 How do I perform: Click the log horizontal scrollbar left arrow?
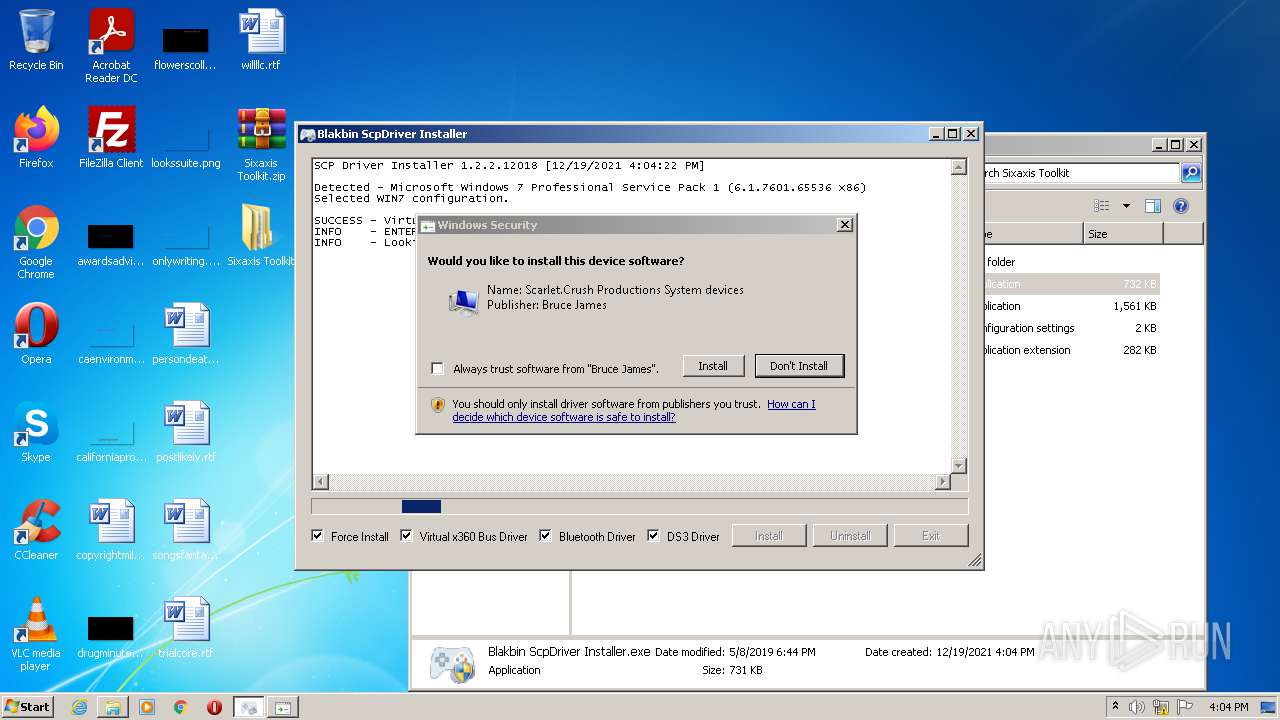click(x=321, y=482)
